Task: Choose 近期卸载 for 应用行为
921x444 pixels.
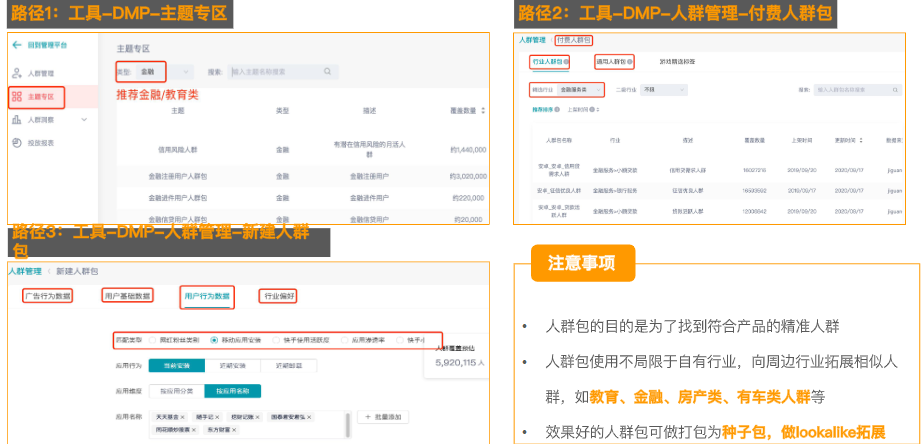Action: (288, 365)
